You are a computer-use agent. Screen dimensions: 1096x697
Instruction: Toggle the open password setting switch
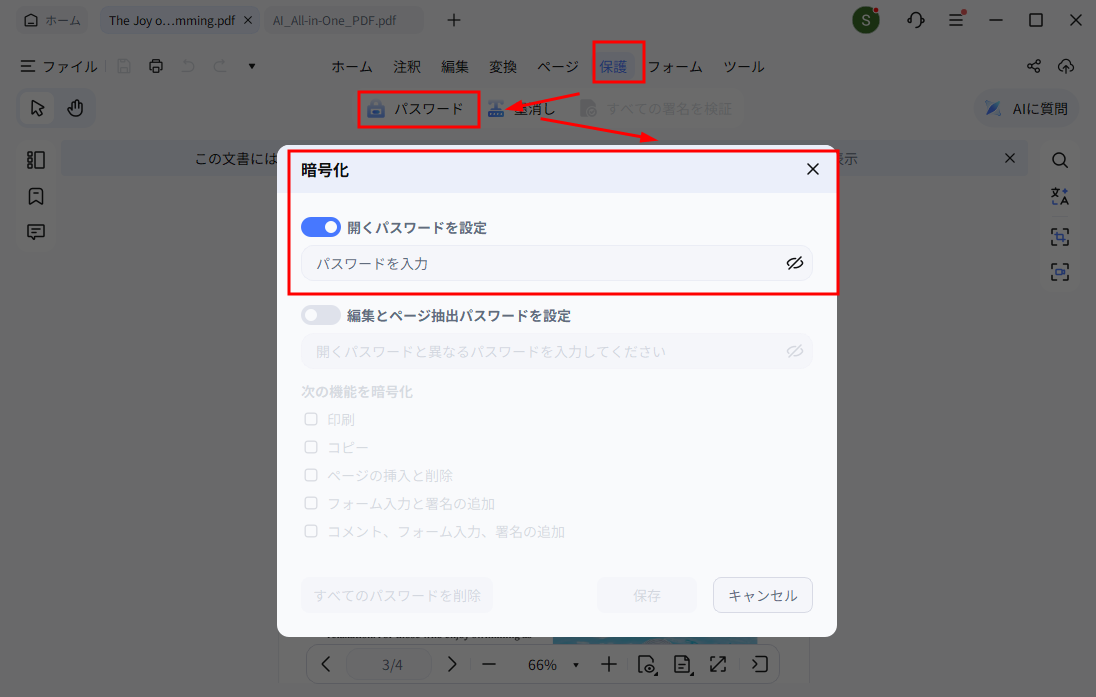click(x=320, y=227)
